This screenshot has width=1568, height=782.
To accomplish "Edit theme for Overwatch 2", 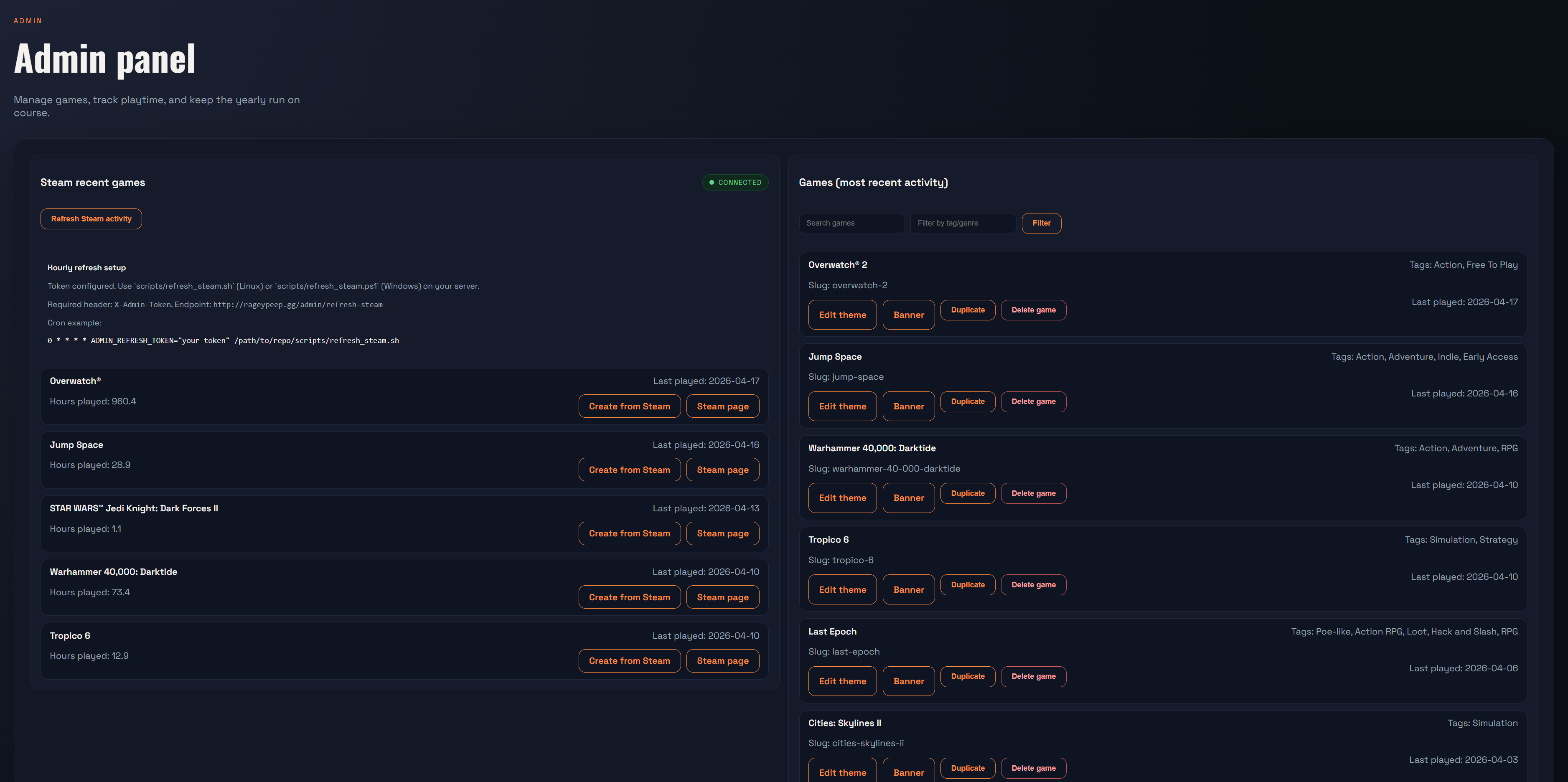I will pos(842,315).
